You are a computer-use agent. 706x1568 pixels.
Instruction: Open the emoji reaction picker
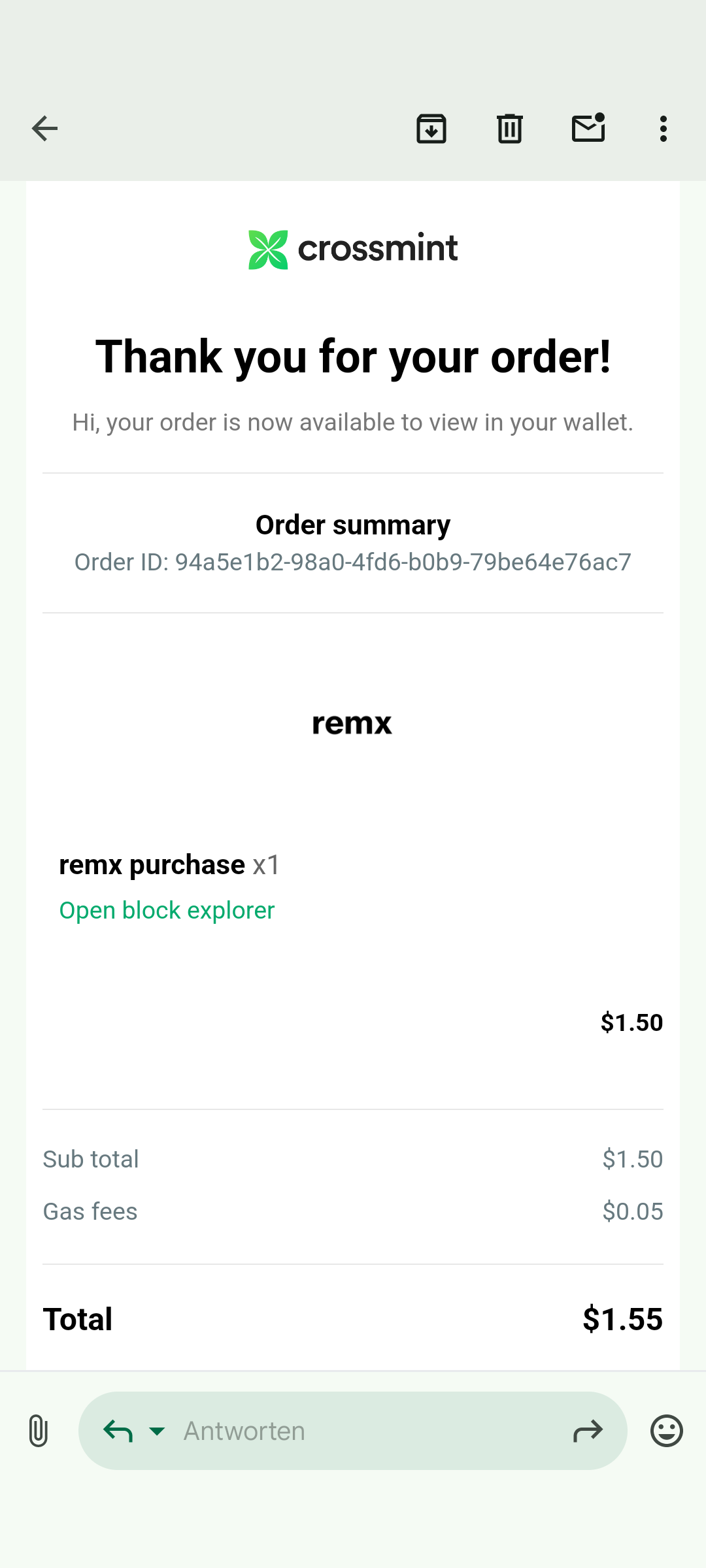pos(666,1431)
